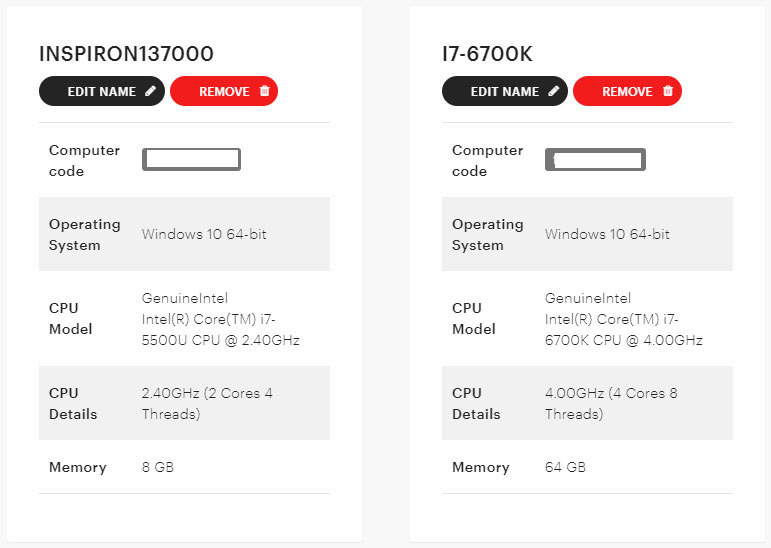
Task: Click the trash icon for INSPIRON137000
Action: coord(265,91)
